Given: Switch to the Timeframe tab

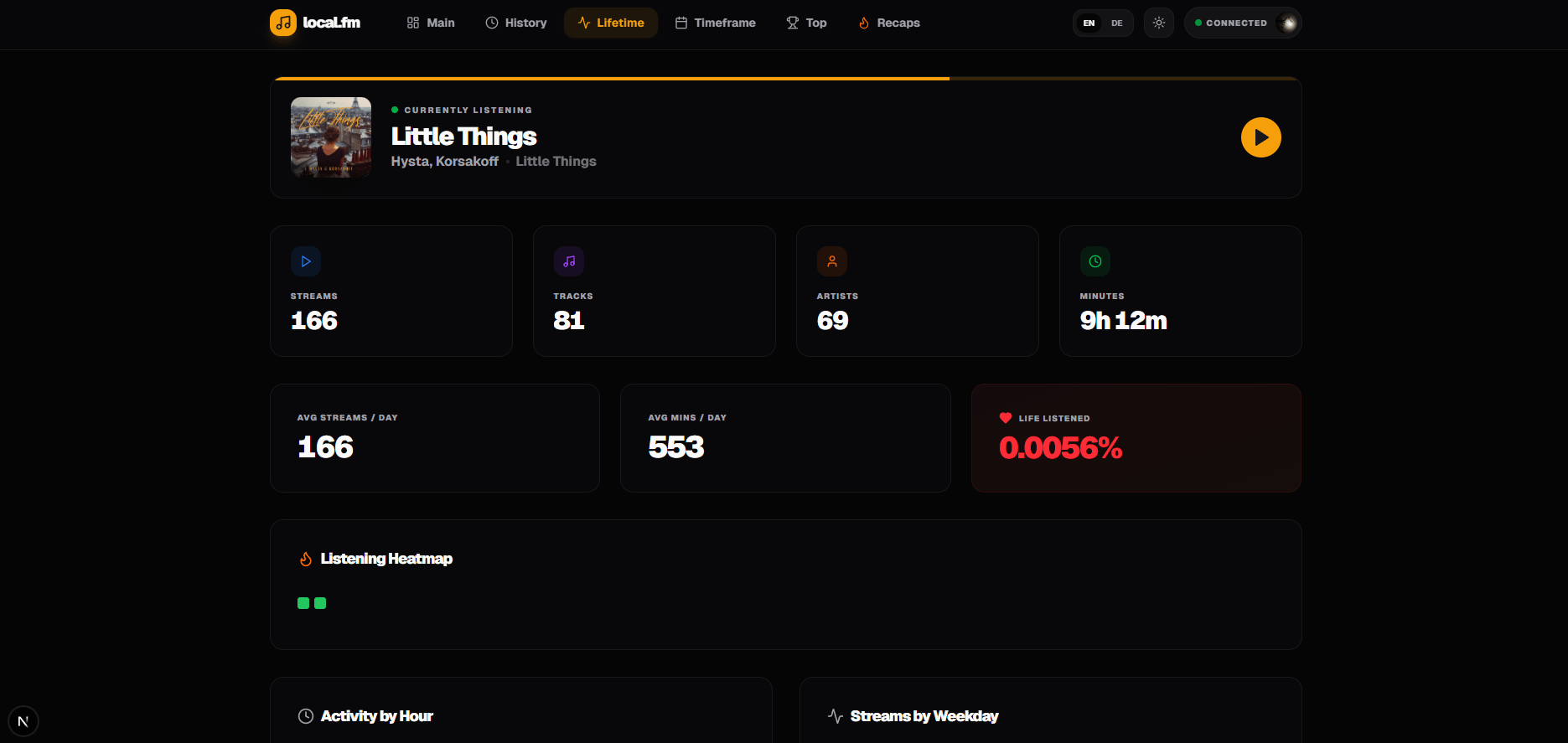Looking at the screenshot, I should 716,23.
